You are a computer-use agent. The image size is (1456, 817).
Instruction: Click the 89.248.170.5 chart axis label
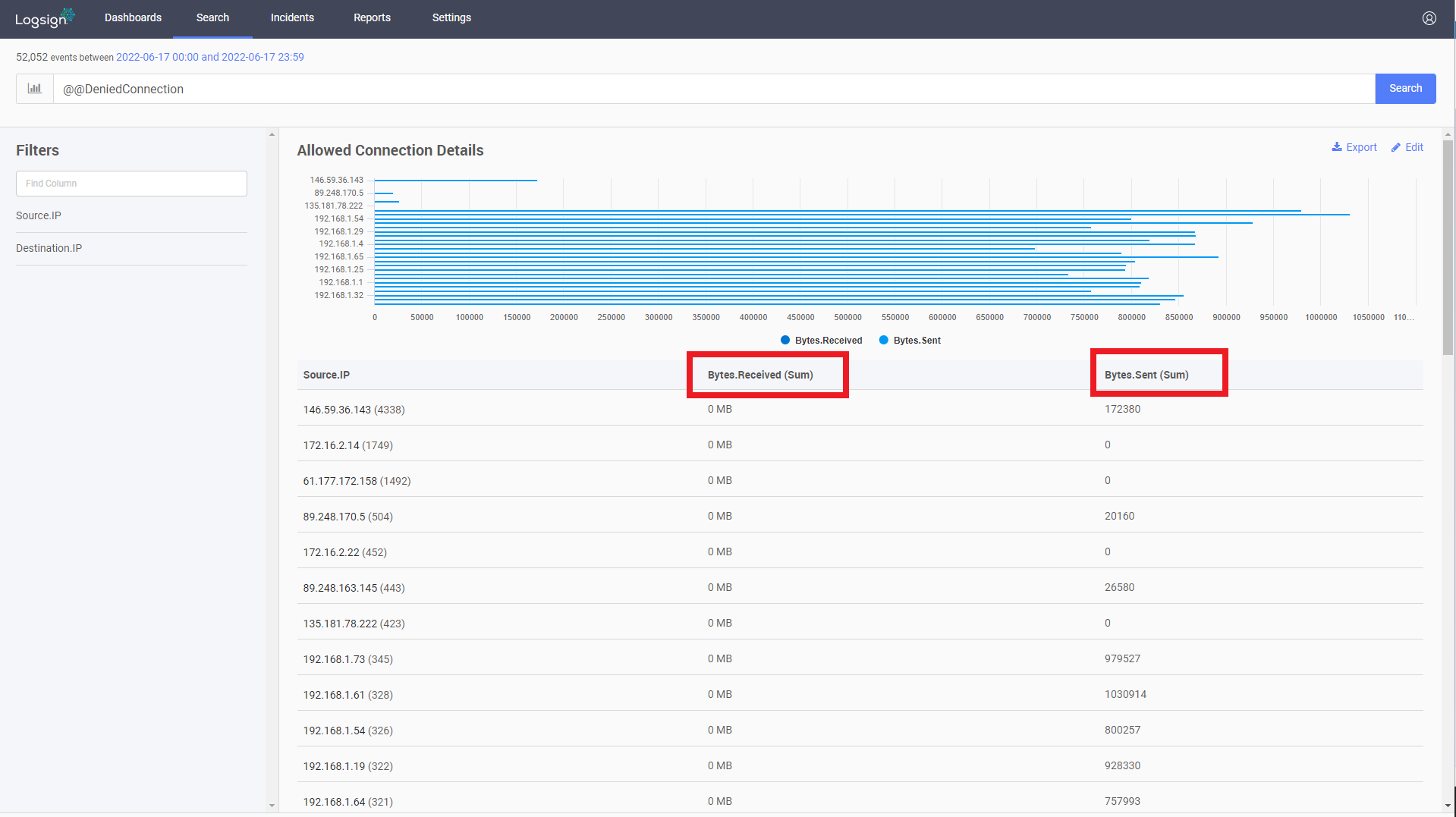coord(338,193)
